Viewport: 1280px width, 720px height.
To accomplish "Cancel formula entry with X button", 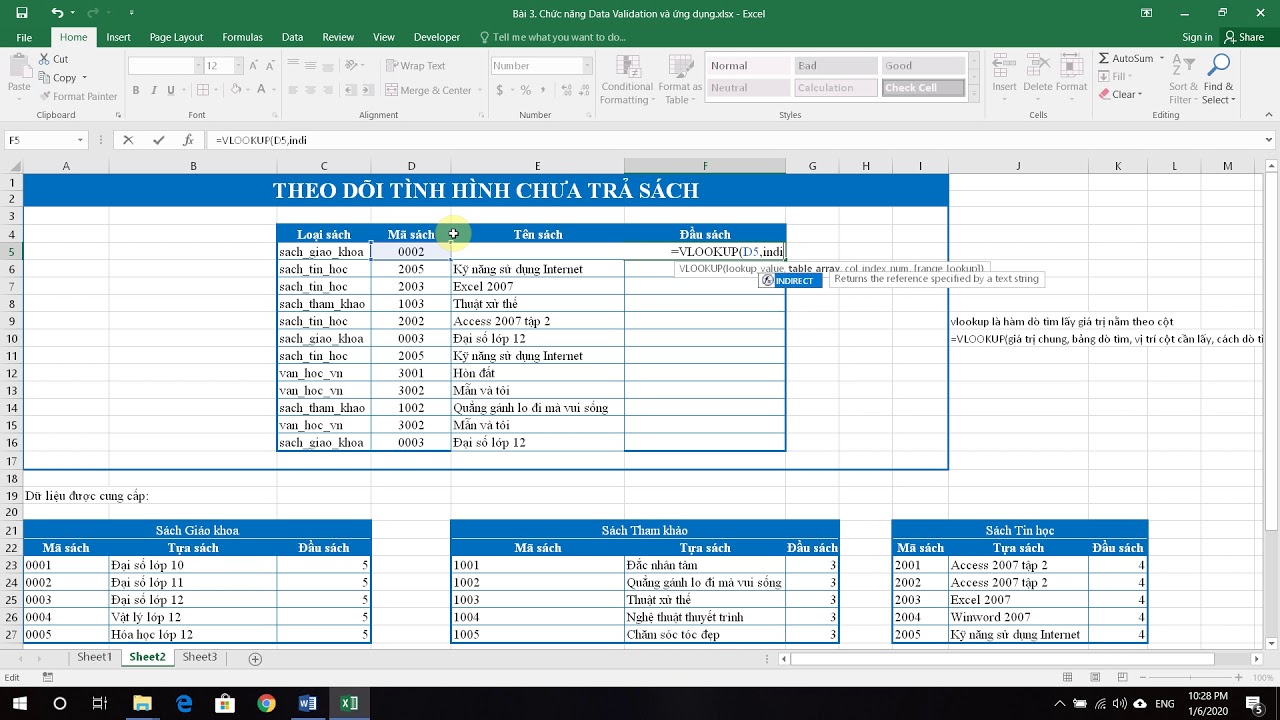I will [128, 140].
